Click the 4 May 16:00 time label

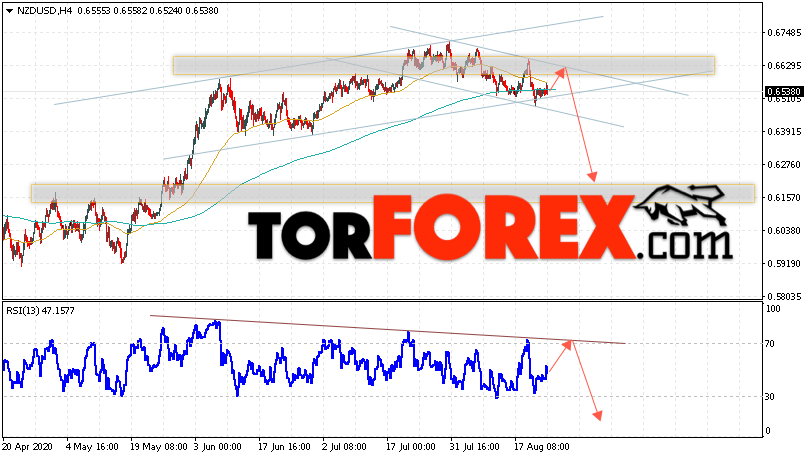[x=92, y=447]
